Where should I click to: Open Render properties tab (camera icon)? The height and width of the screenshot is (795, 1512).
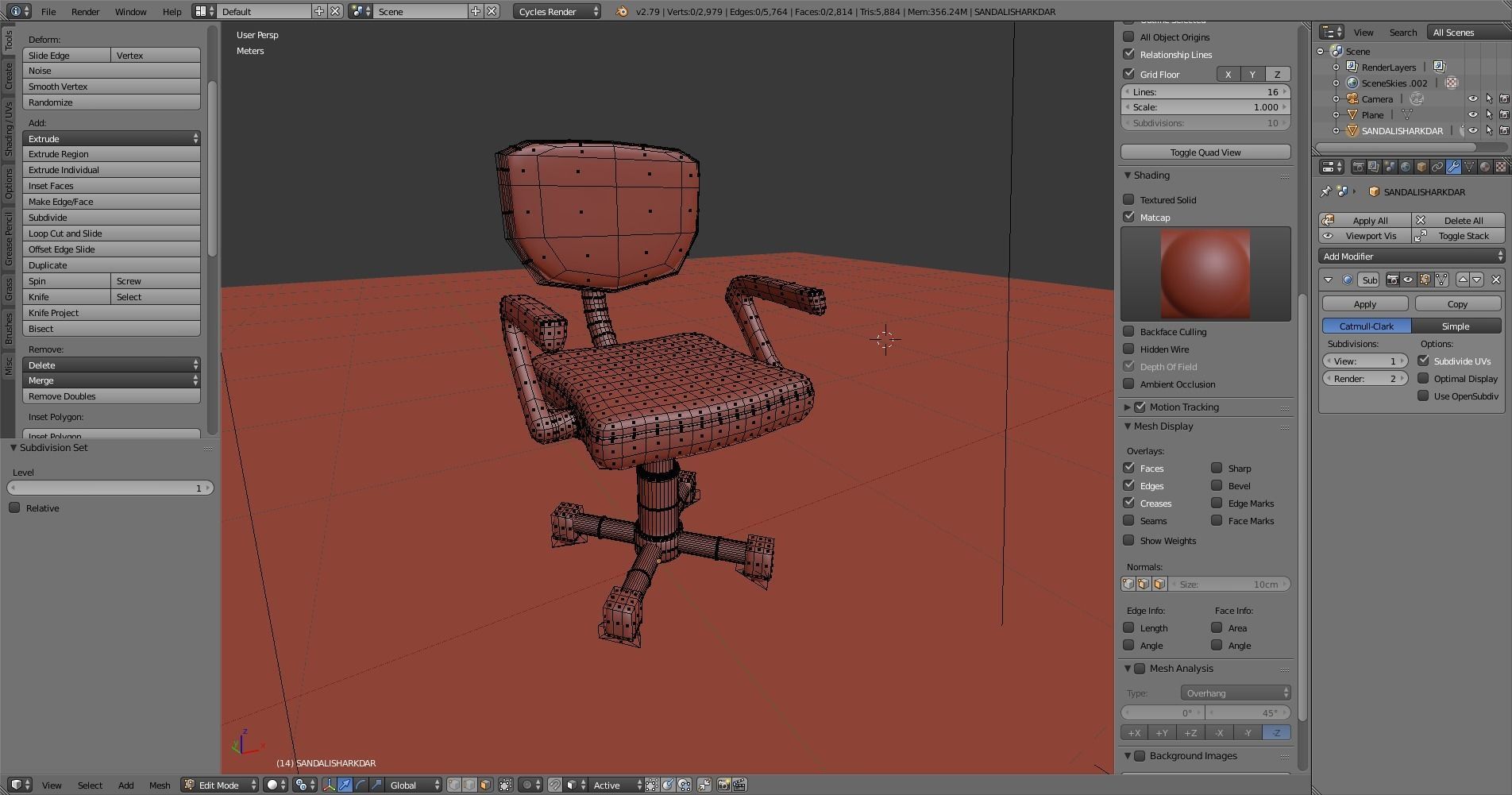tap(1359, 167)
